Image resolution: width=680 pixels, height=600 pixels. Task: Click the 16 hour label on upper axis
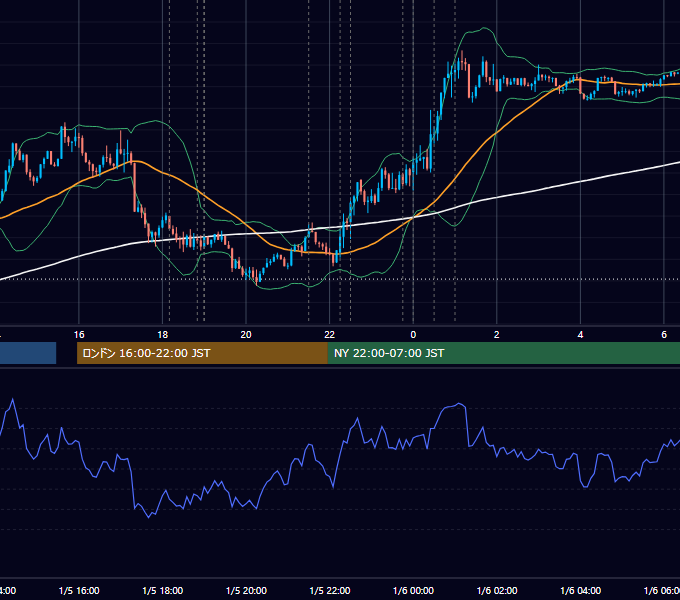79,335
